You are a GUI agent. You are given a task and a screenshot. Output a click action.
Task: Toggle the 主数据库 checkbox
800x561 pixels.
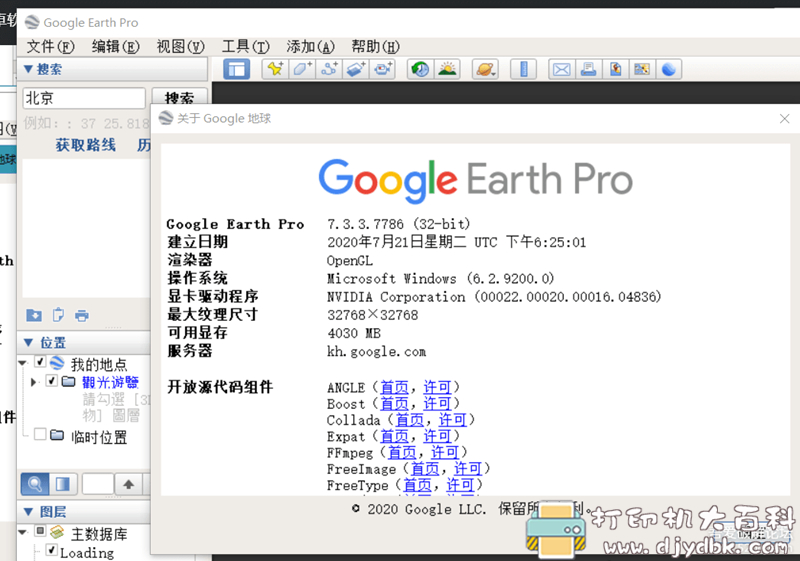40,531
